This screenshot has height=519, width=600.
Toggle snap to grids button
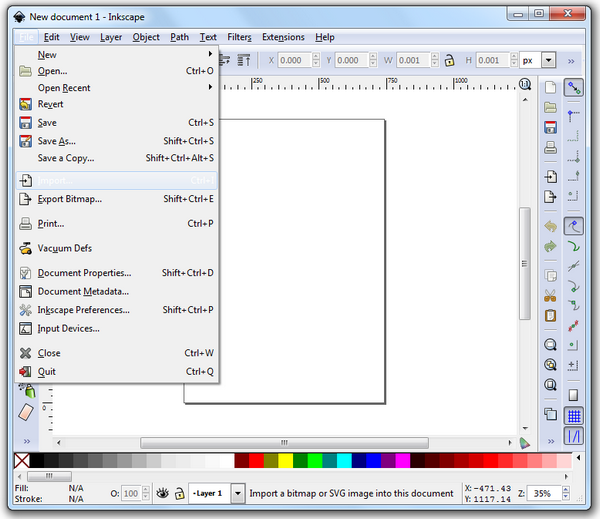[x=574, y=416]
